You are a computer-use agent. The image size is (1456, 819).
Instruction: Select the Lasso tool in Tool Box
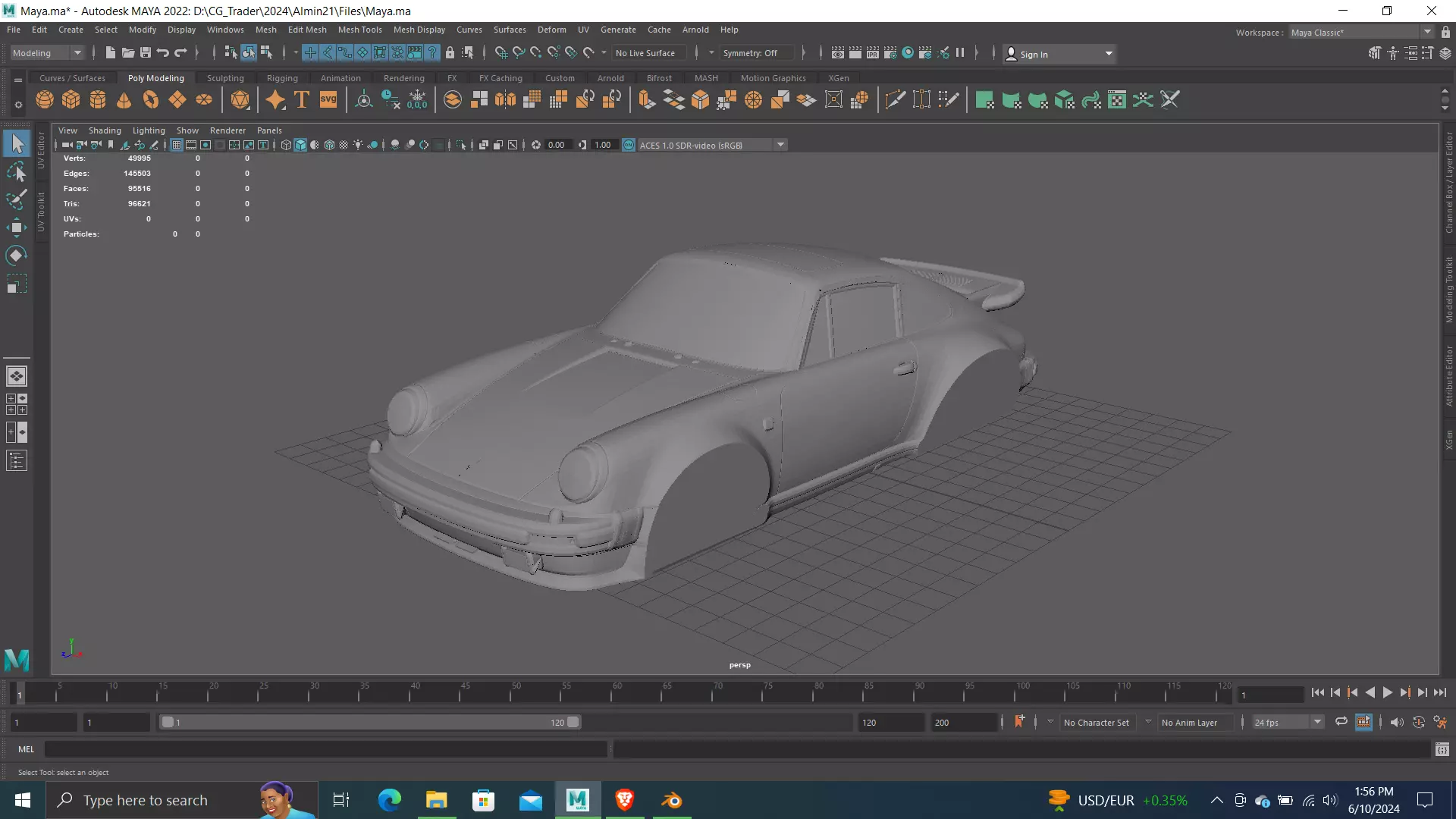point(17,172)
